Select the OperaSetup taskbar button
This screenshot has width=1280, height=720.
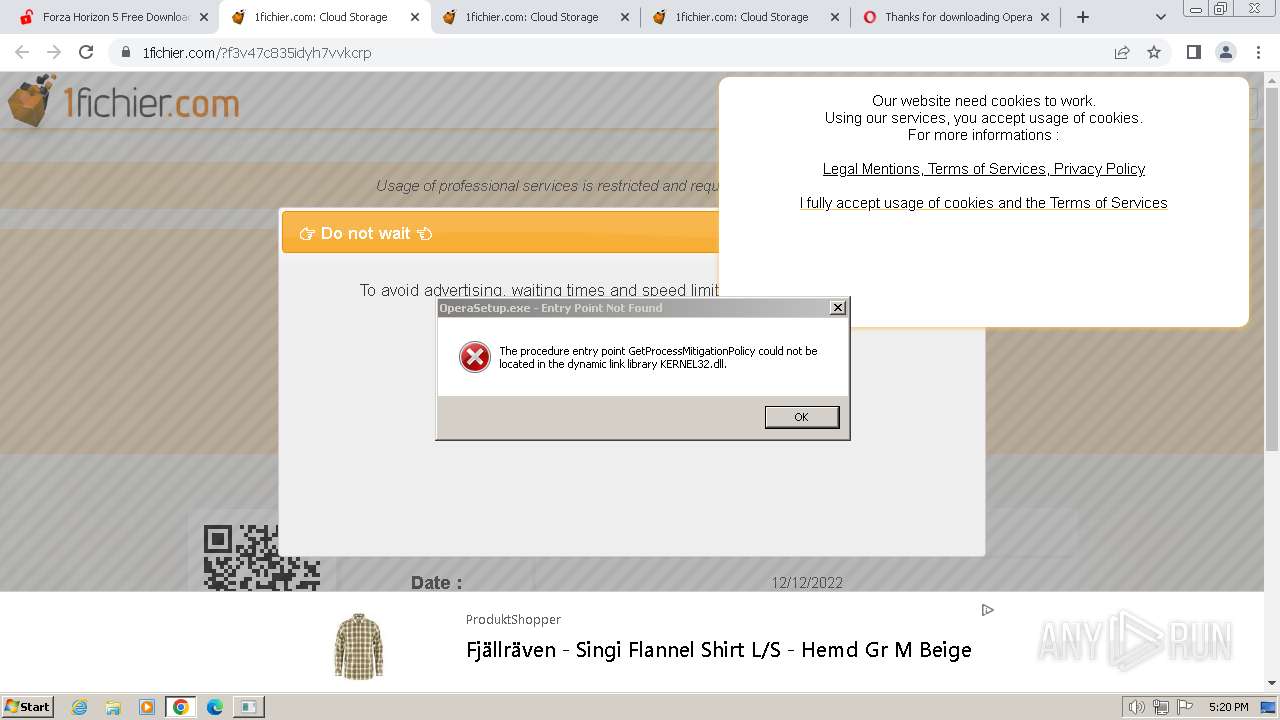coord(248,707)
